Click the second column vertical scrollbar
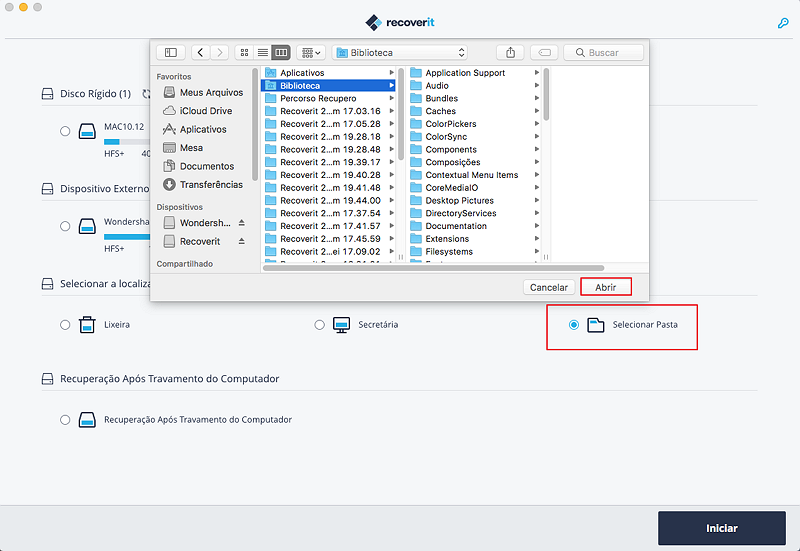 click(x=546, y=94)
